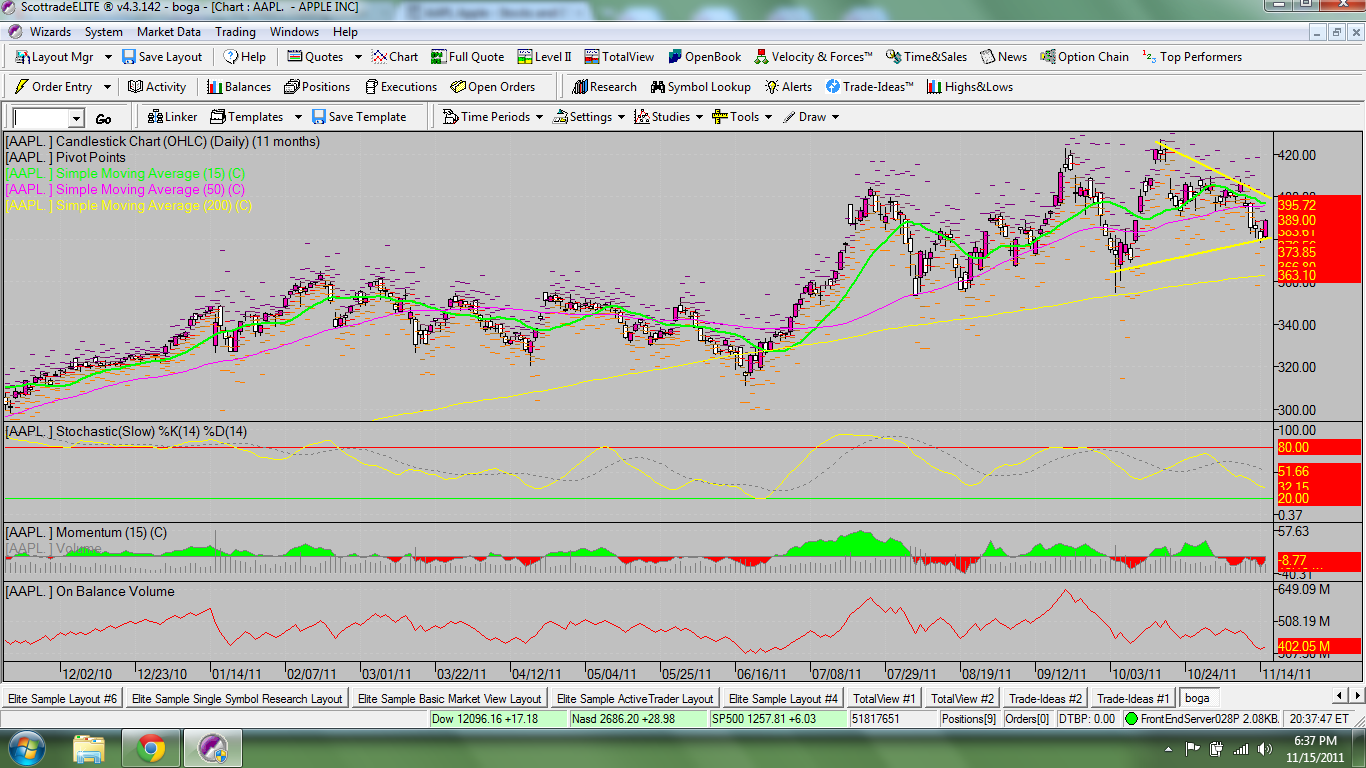
Task: Open the Windows menu
Action: (295, 32)
